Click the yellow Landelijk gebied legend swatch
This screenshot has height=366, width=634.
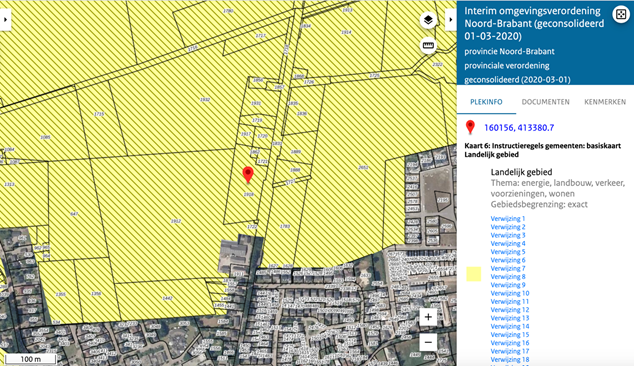(x=473, y=274)
